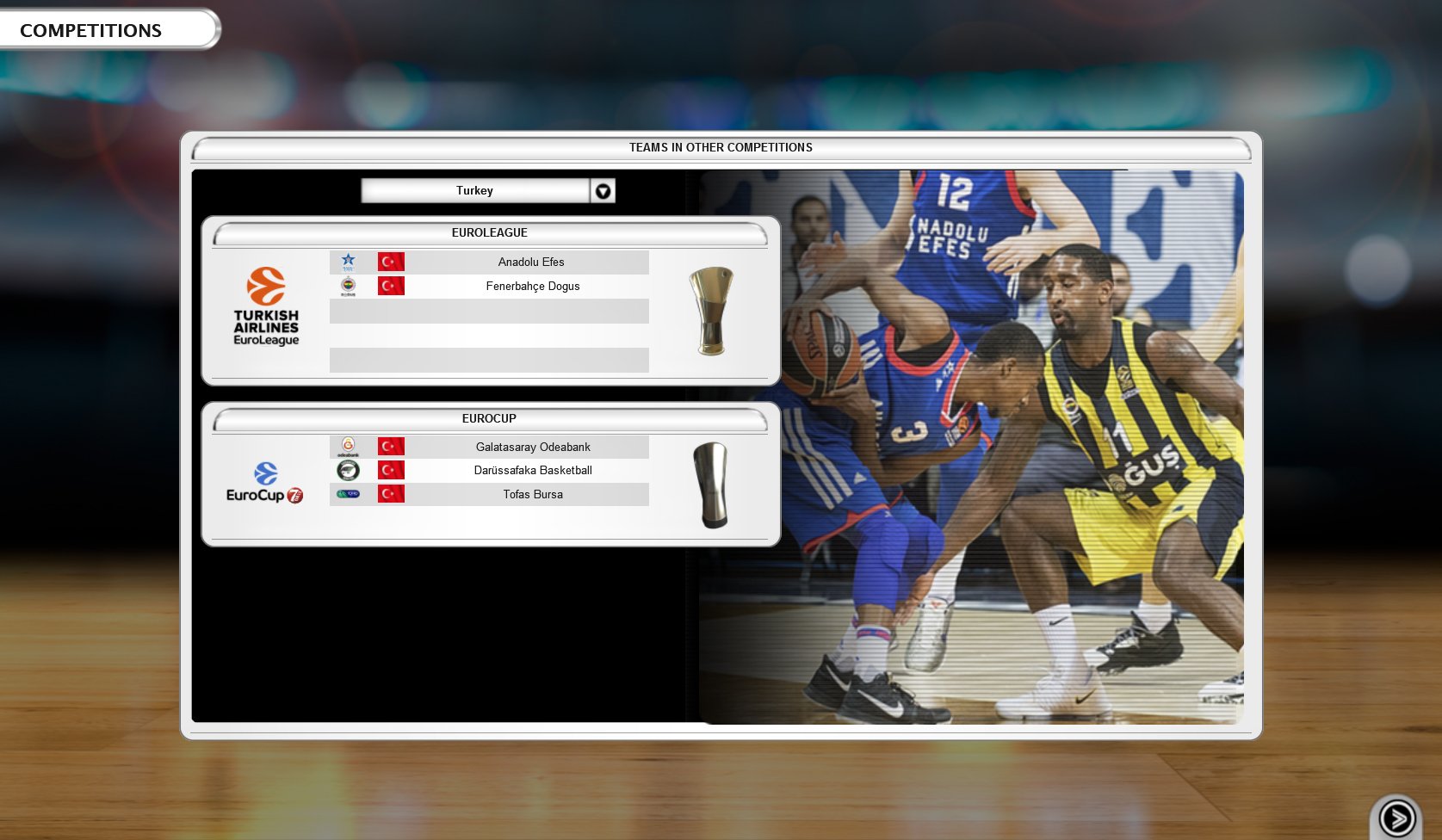
Task: Click the COMPETITIONS screen title
Action: 91,30
